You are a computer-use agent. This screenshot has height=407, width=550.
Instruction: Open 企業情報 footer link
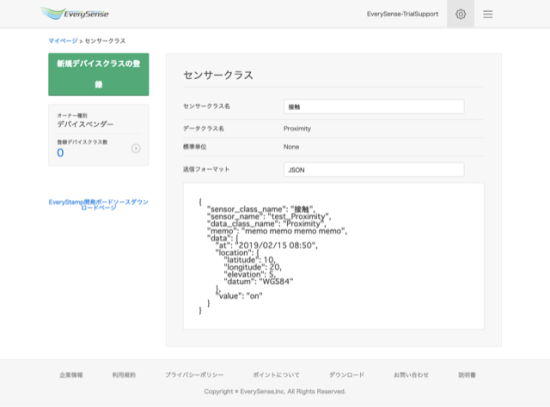pyautogui.click(x=71, y=375)
